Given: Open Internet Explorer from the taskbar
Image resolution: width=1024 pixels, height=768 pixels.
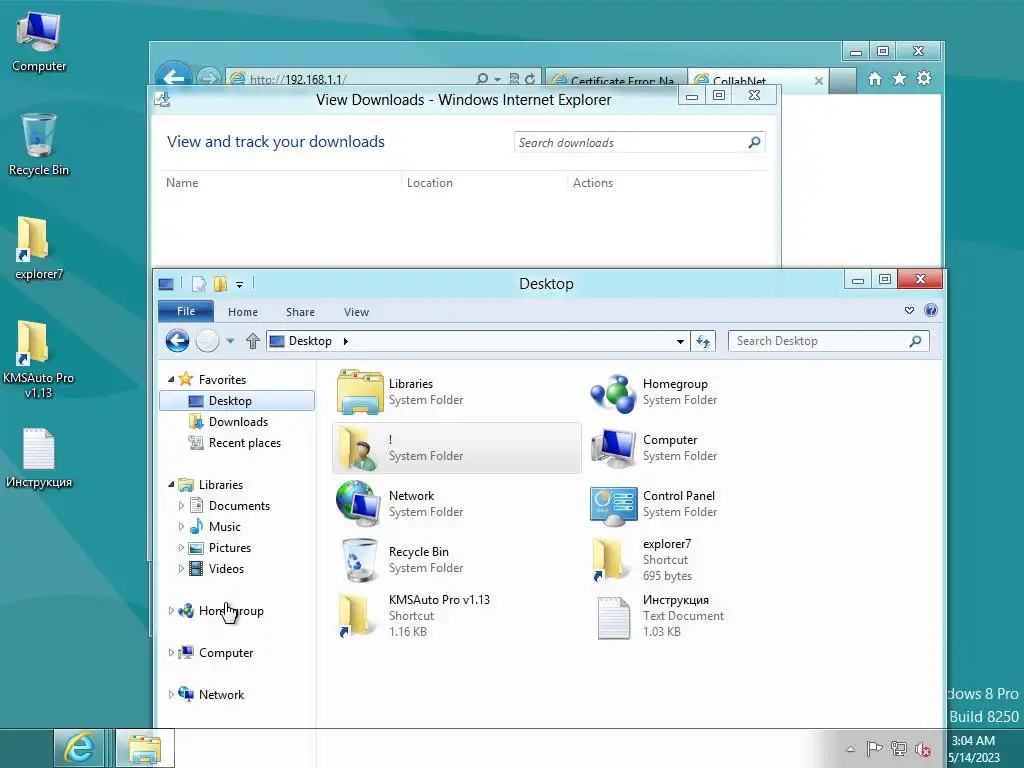Looking at the screenshot, I should [x=79, y=748].
